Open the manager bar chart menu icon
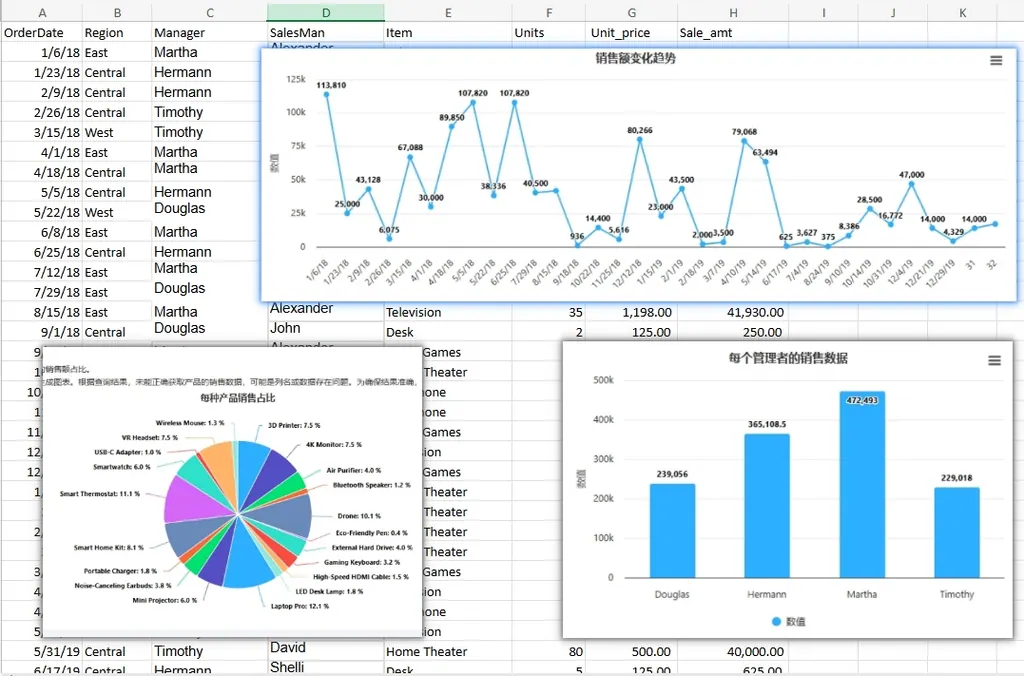1024x676 pixels. [x=994, y=361]
